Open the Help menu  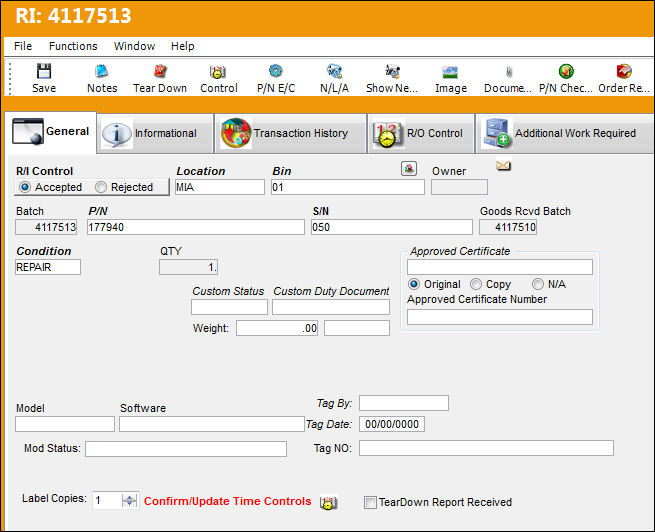183,46
